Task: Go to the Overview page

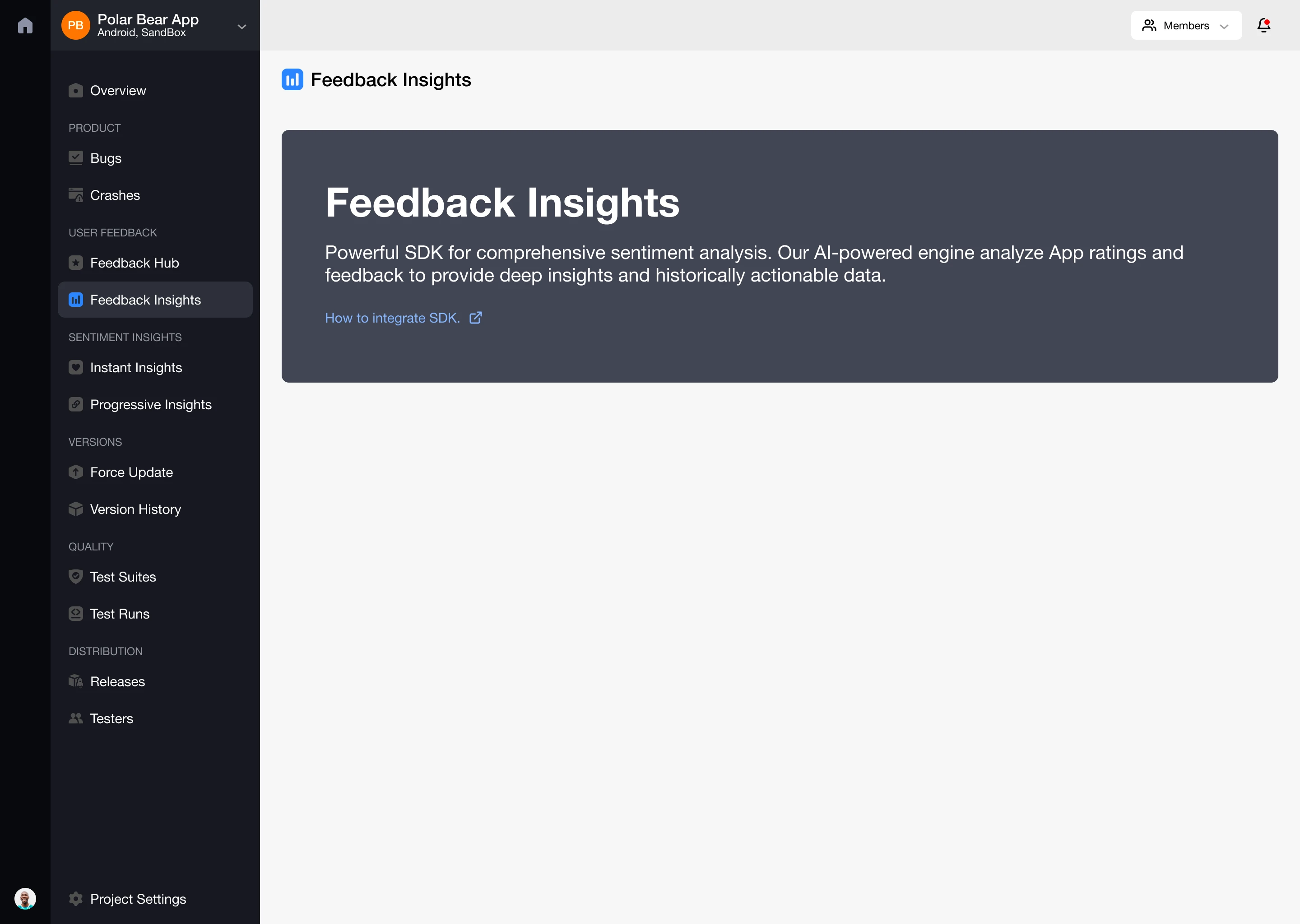Action: tap(118, 91)
